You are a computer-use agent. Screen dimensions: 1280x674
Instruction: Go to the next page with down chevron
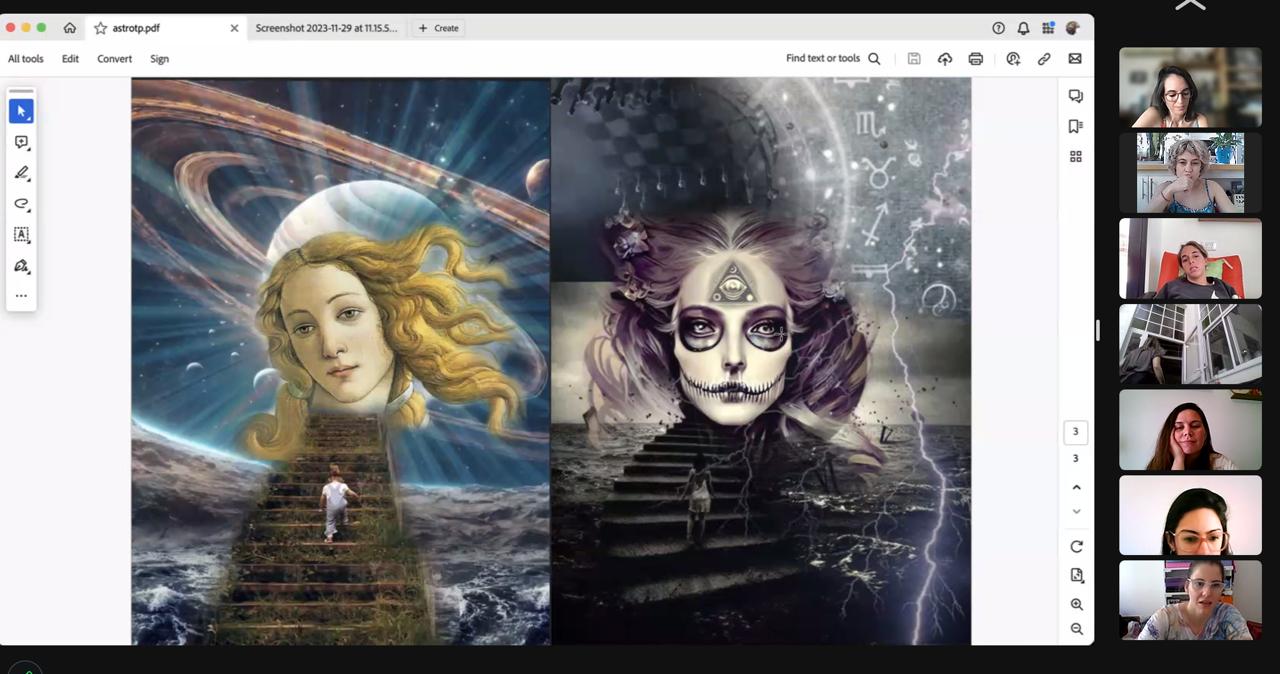(x=1076, y=511)
